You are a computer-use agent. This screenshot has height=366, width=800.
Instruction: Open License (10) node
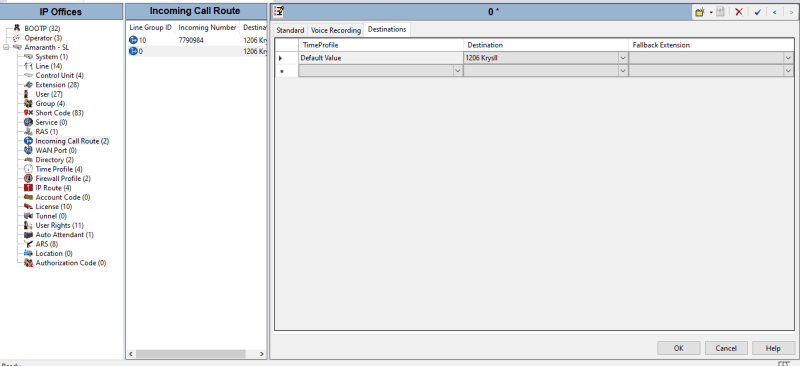pyautogui.click(x=54, y=206)
